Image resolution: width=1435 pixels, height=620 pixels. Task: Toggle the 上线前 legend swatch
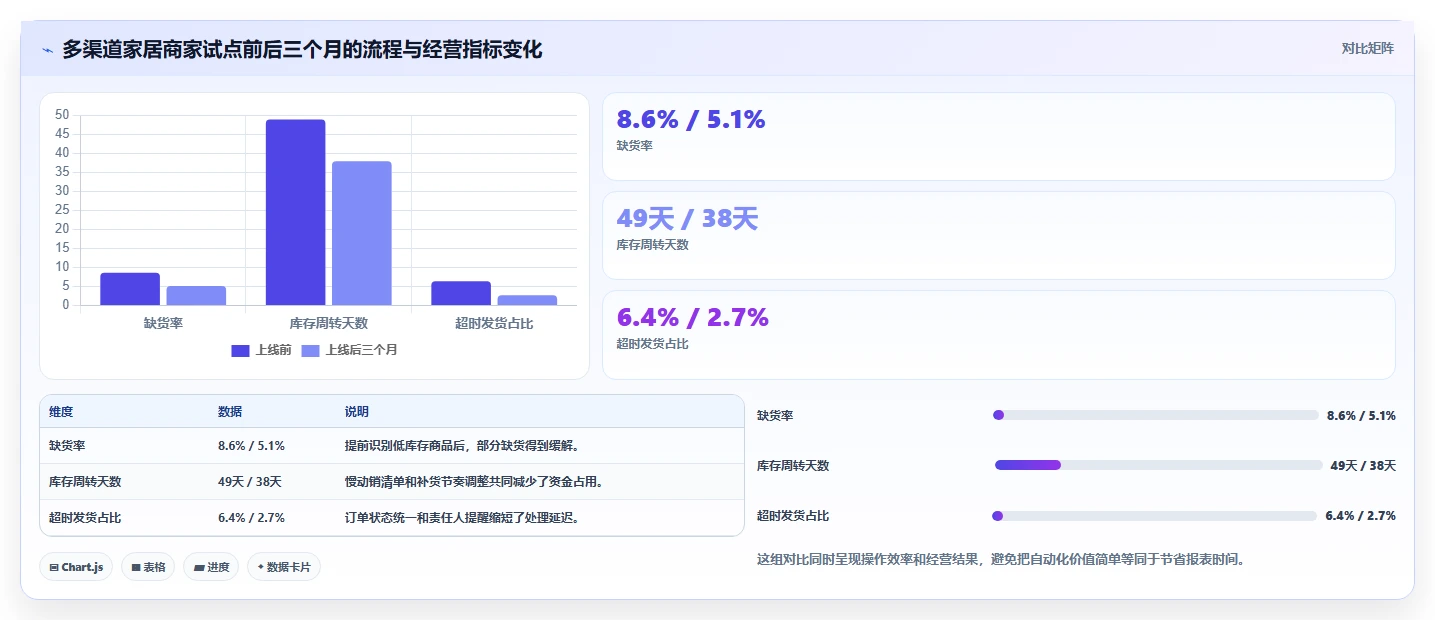point(240,350)
